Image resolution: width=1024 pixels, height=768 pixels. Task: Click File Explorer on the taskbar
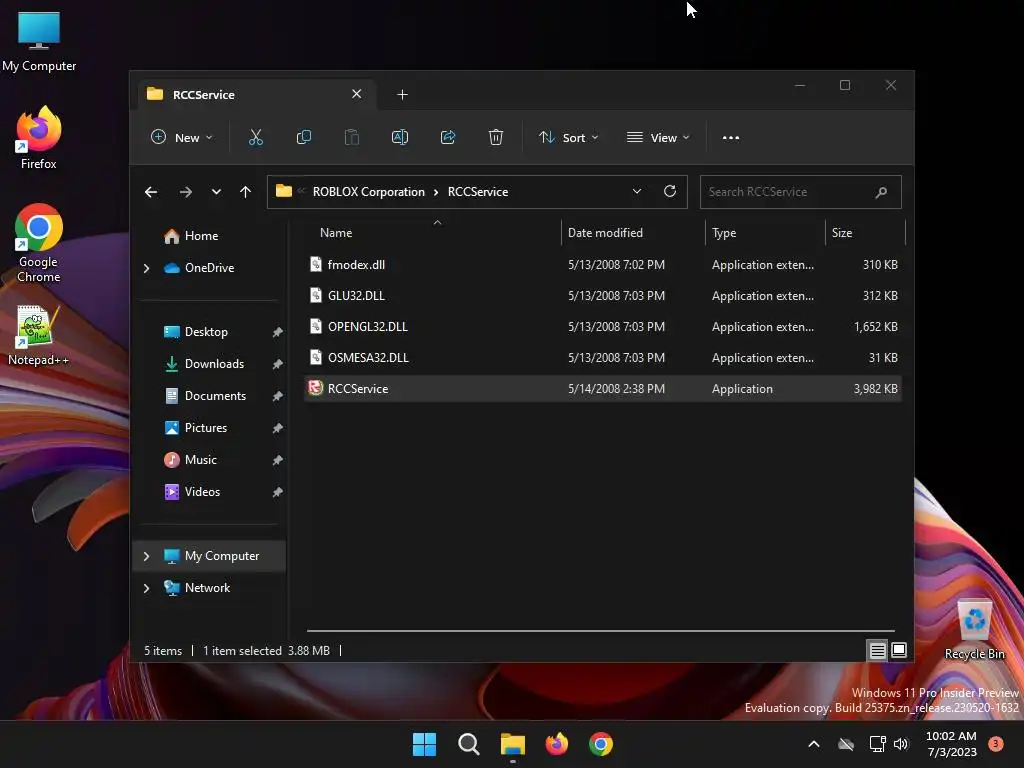[x=513, y=744]
